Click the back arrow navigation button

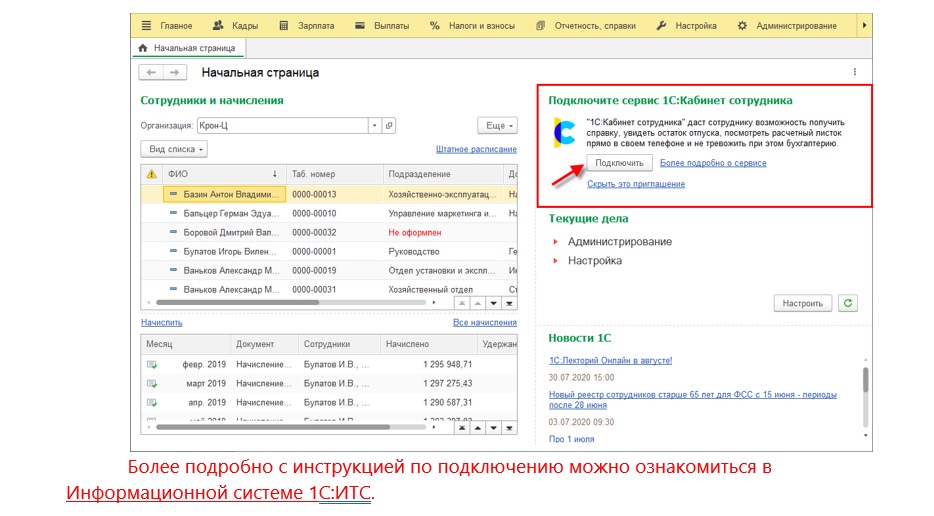coord(152,73)
